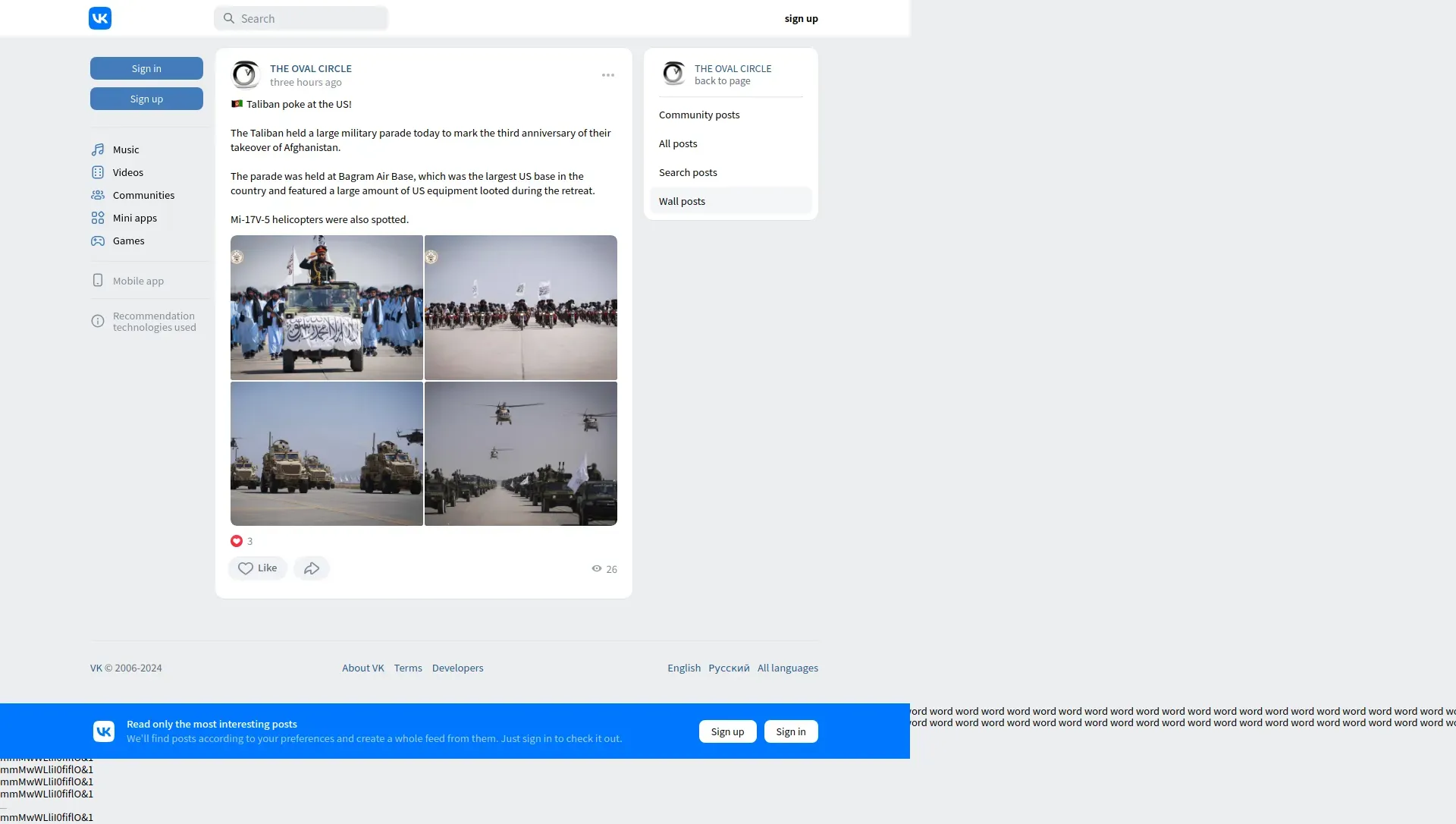Open Communities sidebar icon
Screen dimensions: 1456x824
[x=98, y=195]
